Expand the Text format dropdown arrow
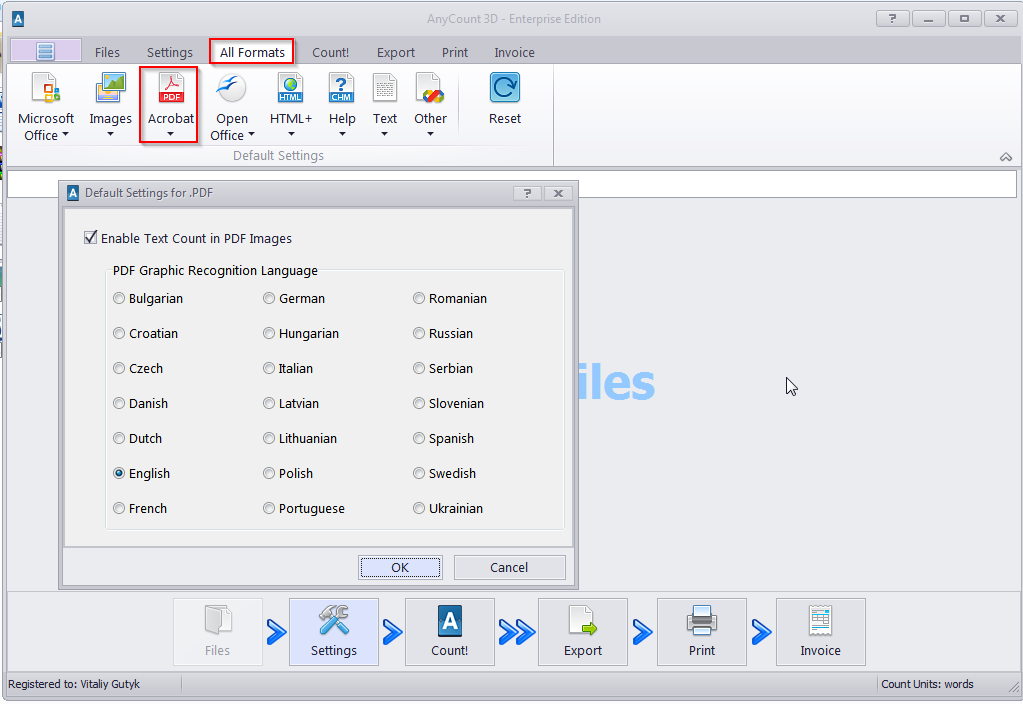The height and width of the screenshot is (704, 1023). (385, 134)
